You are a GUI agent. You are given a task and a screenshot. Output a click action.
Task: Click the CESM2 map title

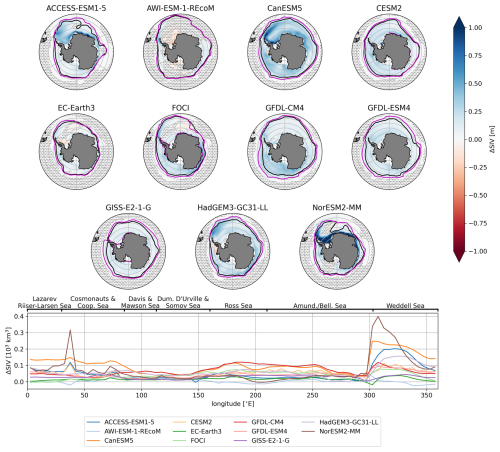tap(389, 8)
